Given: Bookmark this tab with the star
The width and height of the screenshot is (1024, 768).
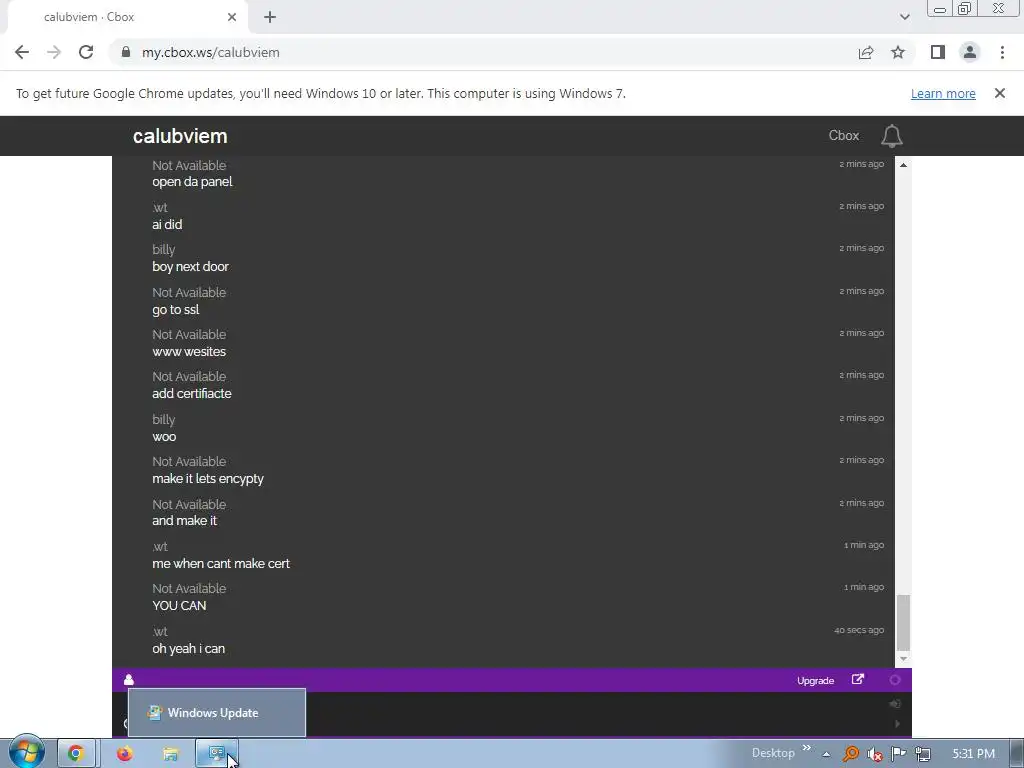Looking at the screenshot, I should [898, 52].
